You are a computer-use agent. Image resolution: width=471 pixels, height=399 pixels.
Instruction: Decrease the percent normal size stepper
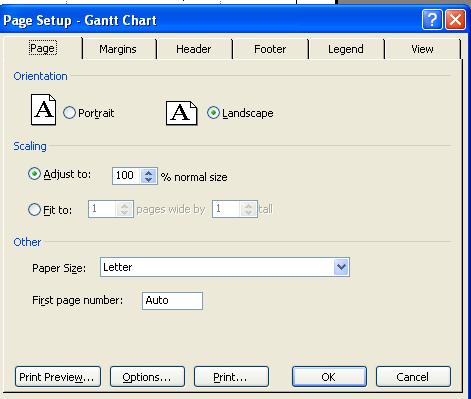pos(149,180)
